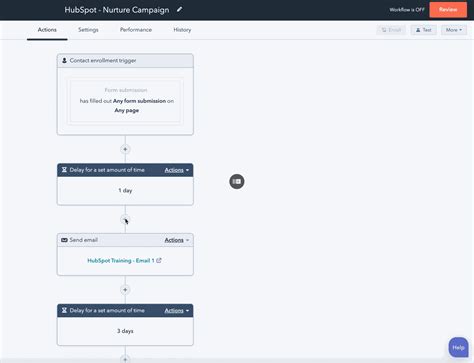View the History tab
The image size is (474, 363).
pyautogui.click(x=182, y=30)
